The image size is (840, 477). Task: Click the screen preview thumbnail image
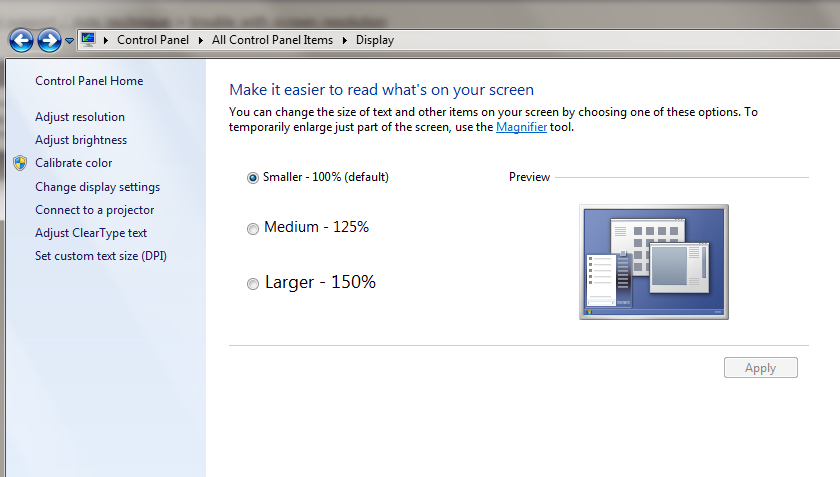pos(653,262)
